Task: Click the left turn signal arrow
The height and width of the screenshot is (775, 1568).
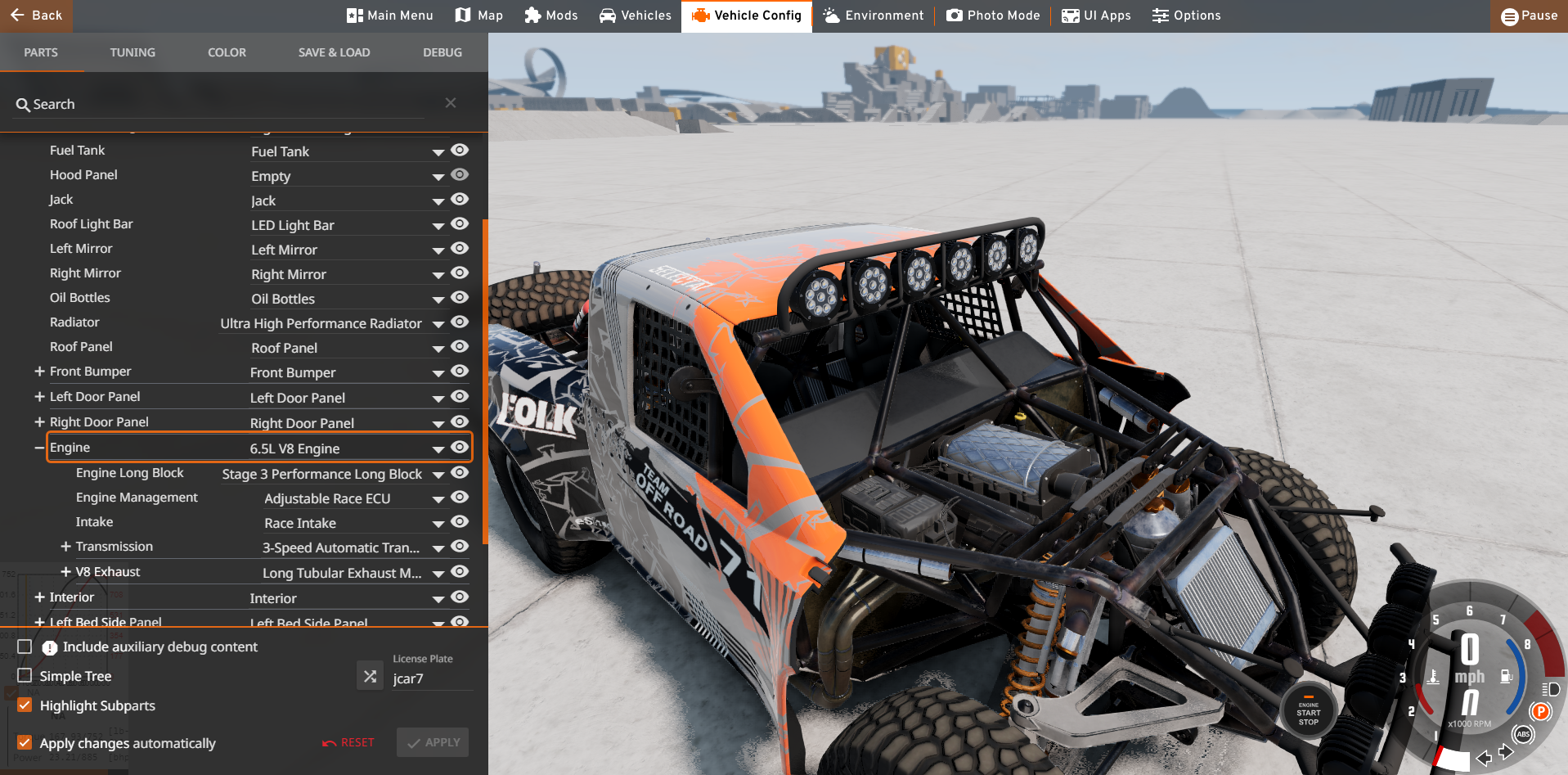Action: click(1484, 759)
